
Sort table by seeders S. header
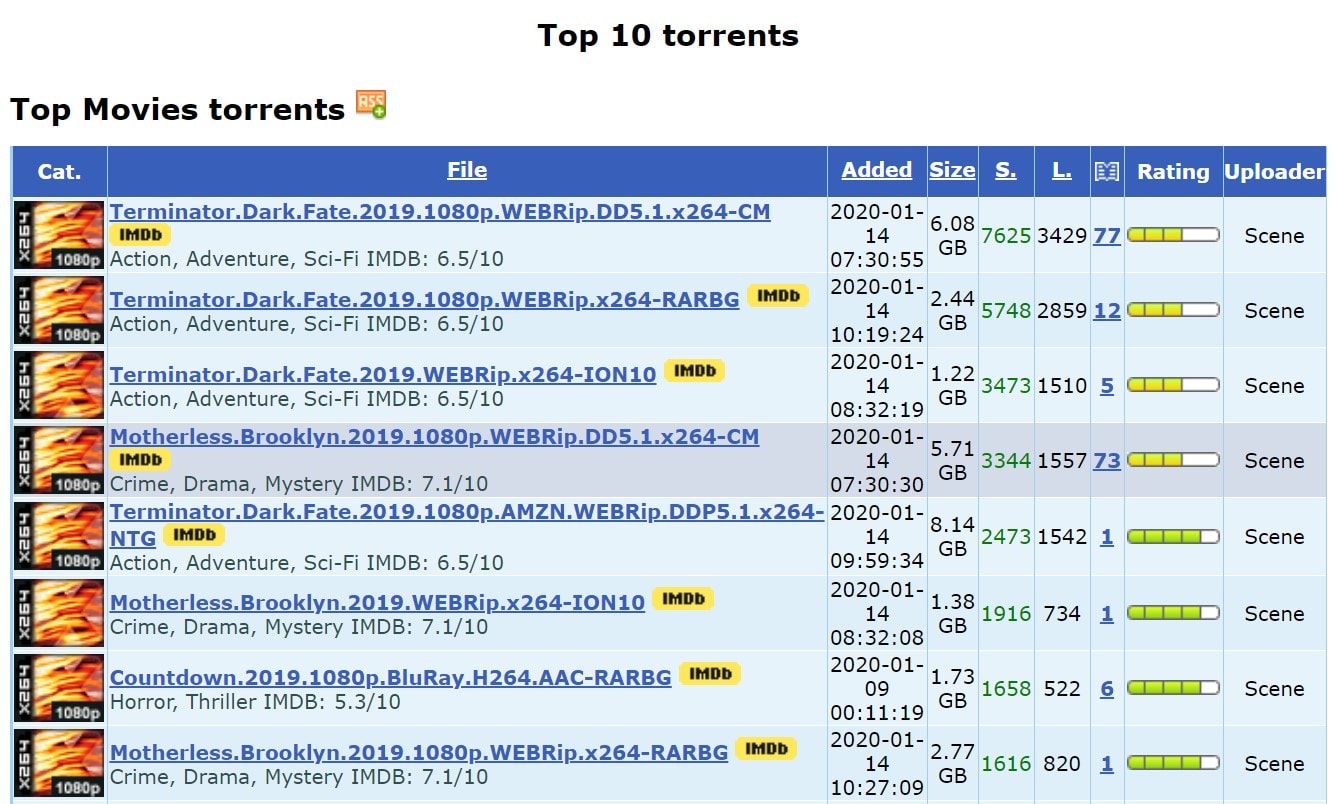coord(1006,170)
